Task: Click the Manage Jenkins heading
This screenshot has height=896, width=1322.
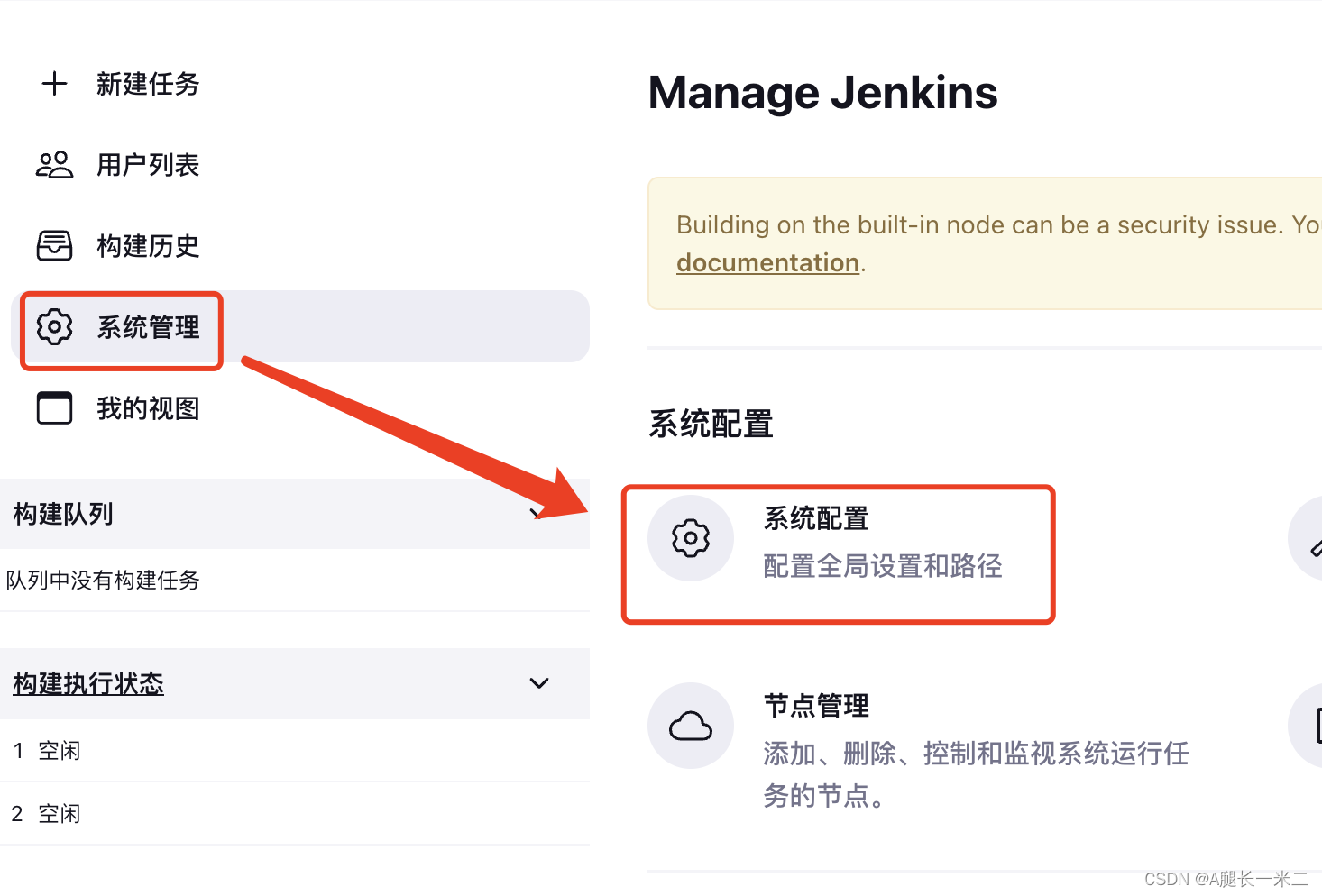Action: click(822, 93)
